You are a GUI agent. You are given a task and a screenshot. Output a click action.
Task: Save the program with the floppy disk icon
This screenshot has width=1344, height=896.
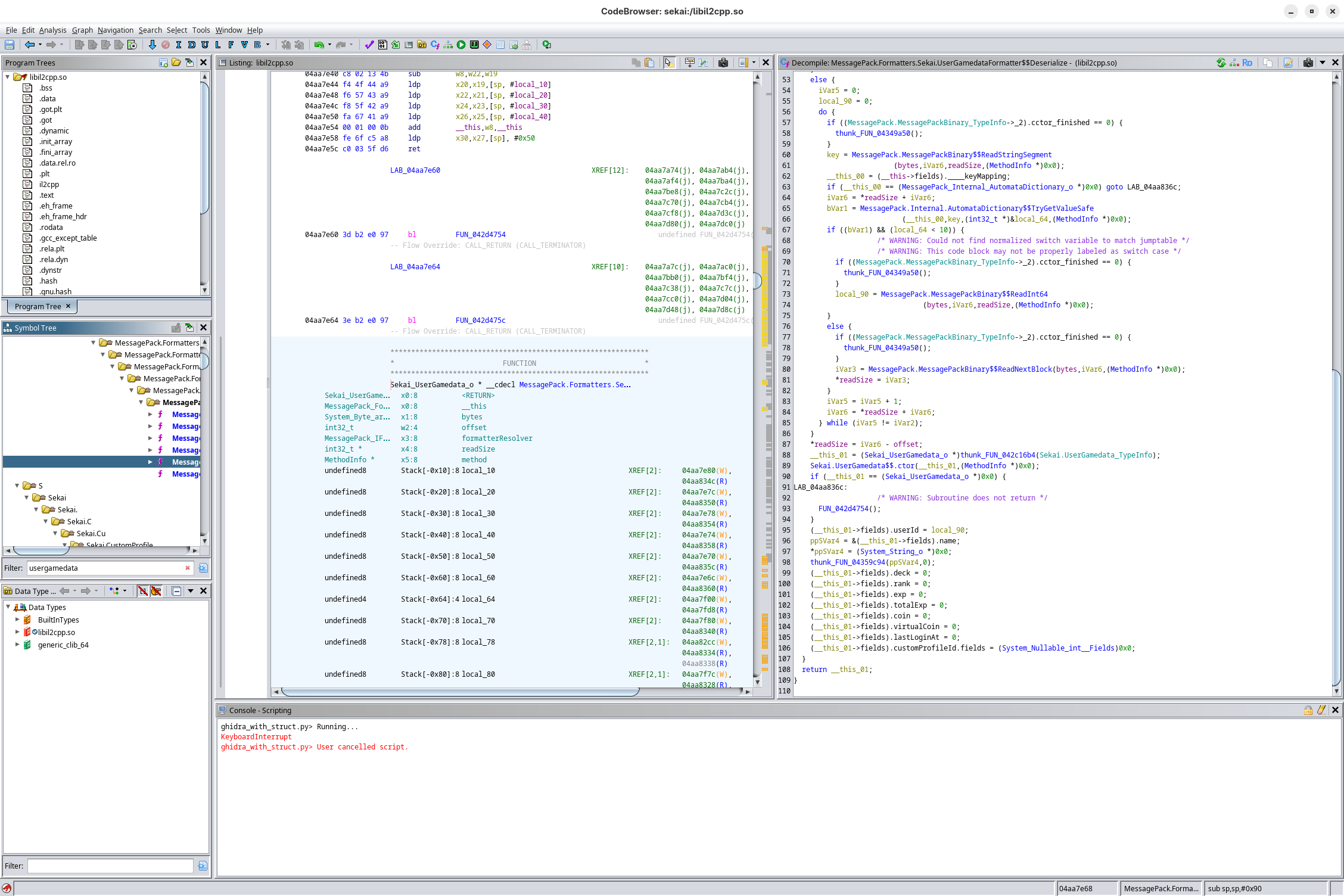point(10,45)
